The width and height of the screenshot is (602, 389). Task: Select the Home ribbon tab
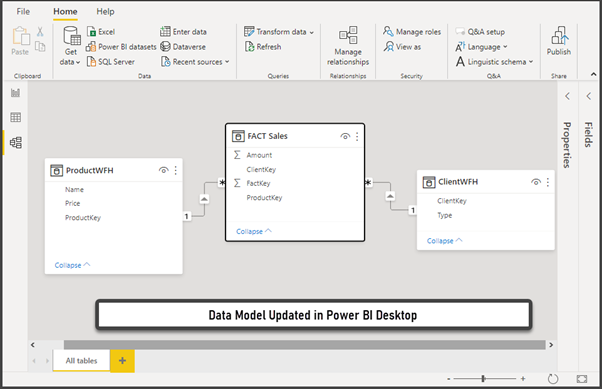click(65, 12)
